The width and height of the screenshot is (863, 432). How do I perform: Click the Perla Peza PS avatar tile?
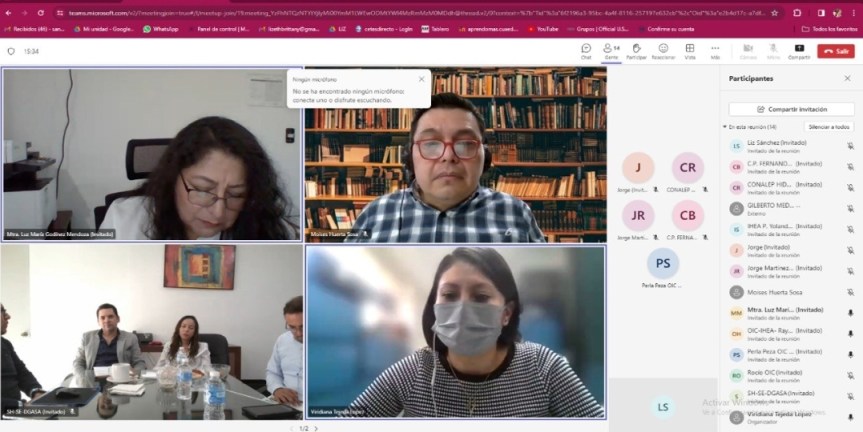(662, 263)
